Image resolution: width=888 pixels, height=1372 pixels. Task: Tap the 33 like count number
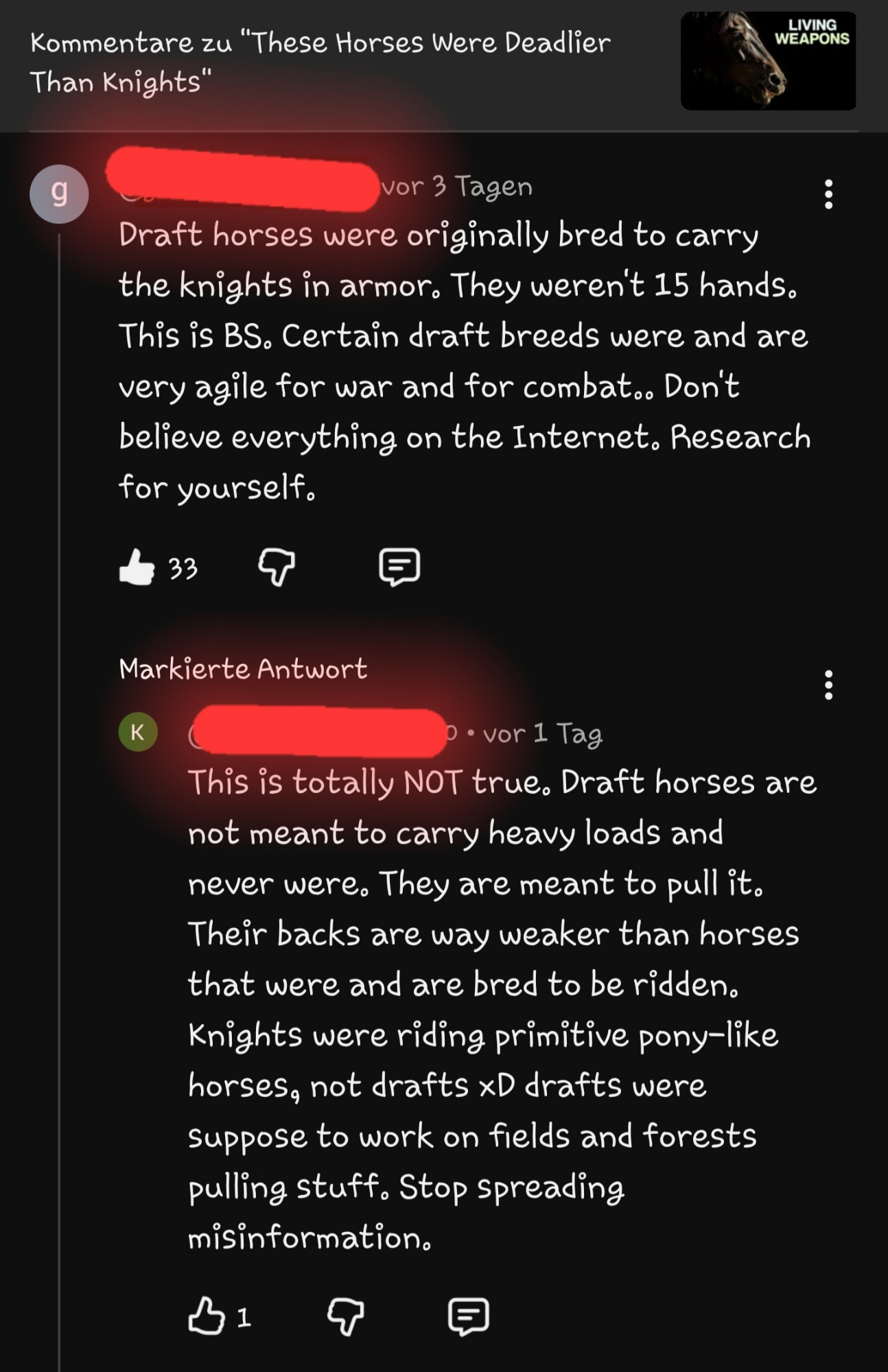[x=183, y=569]
